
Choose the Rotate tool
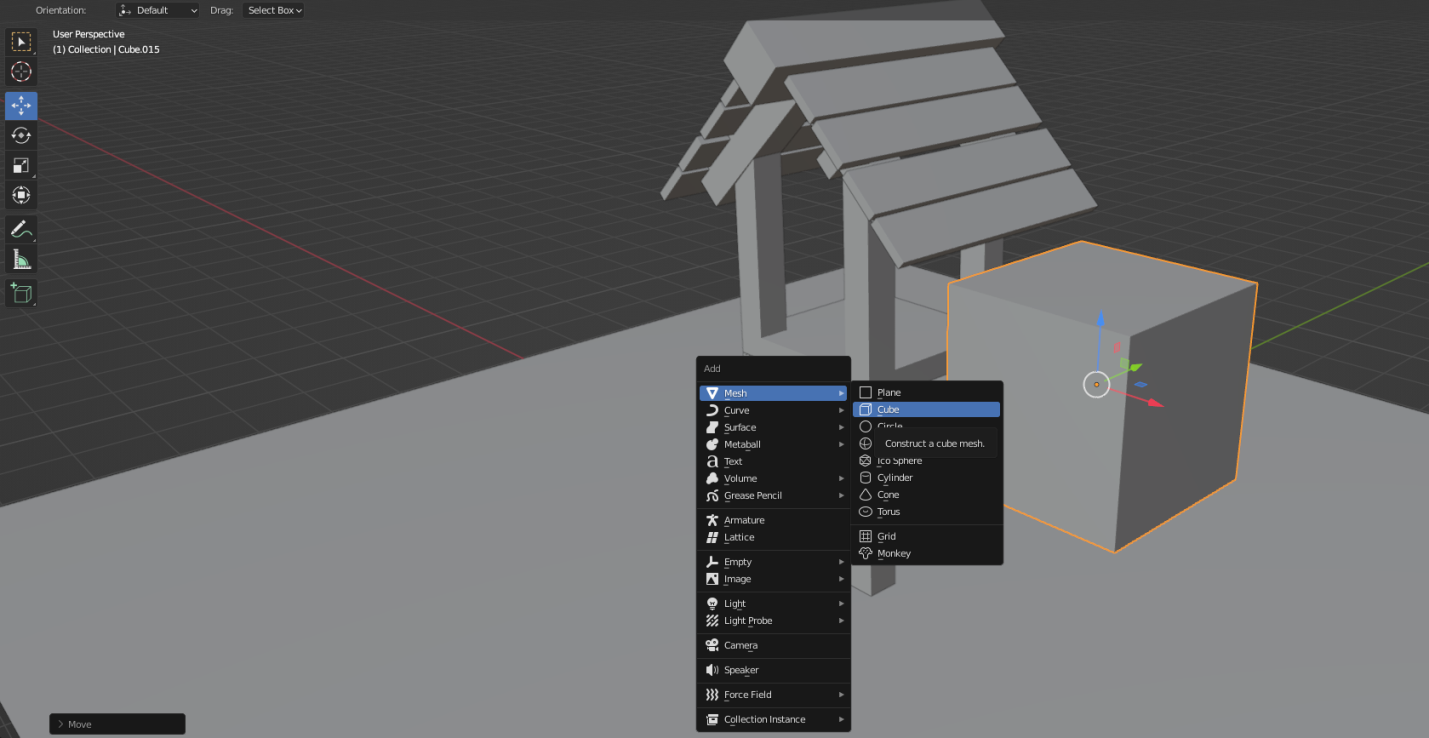21,136
